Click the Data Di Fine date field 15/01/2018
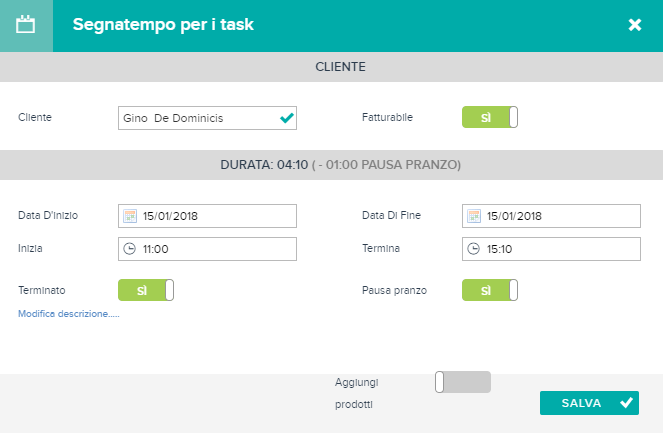 click(551, 216)
